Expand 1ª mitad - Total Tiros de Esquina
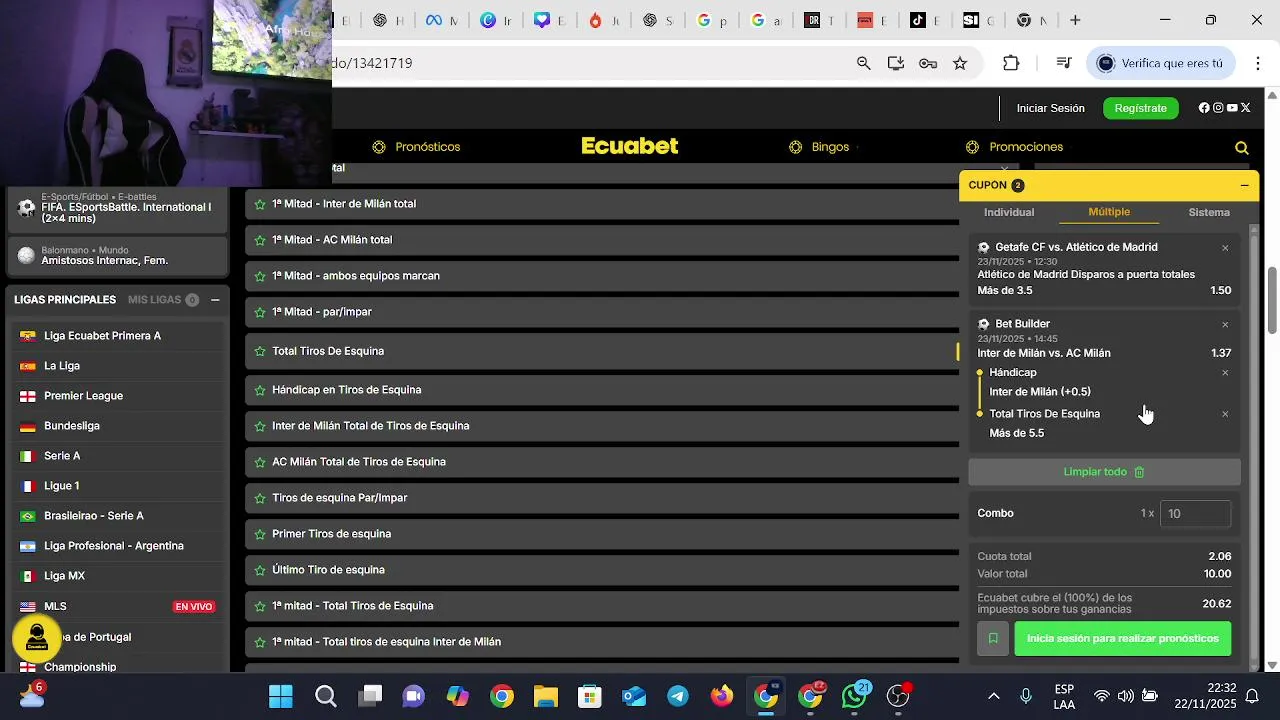The image size is (1280, 720). 602,606
